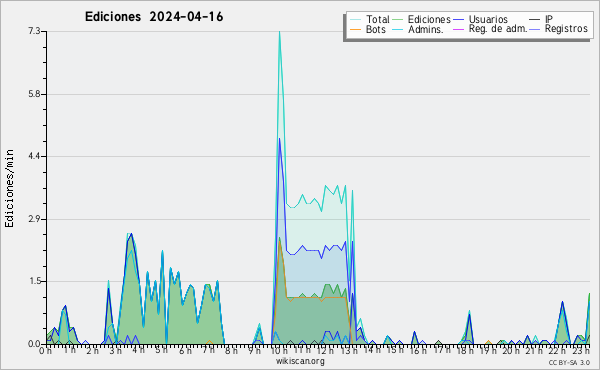This screenshot has height=370, width=600.
Task: Click the 'CC BY-SA 3.0' license text
Action: [x=569, y=362]
